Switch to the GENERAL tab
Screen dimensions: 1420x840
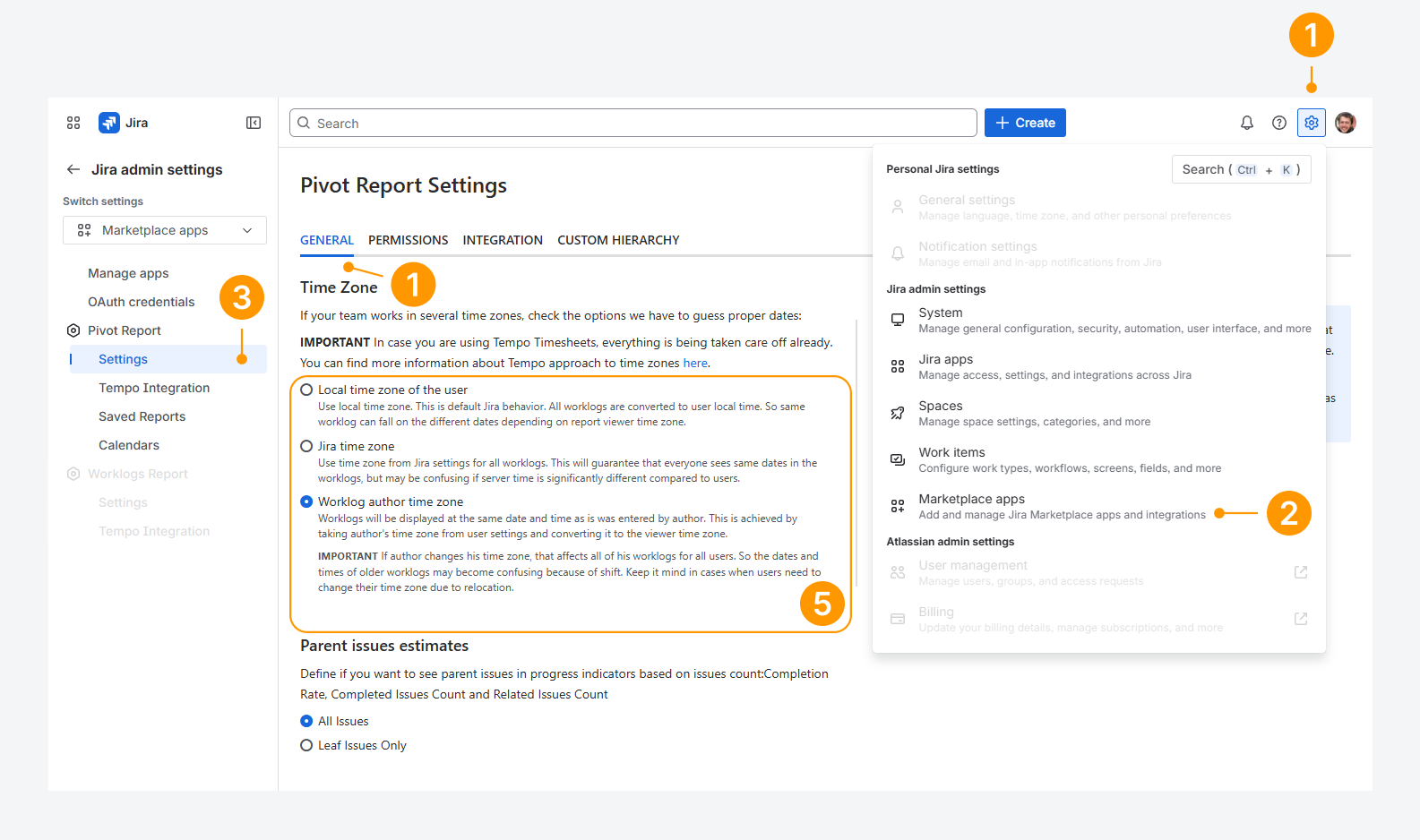[327, 240]
